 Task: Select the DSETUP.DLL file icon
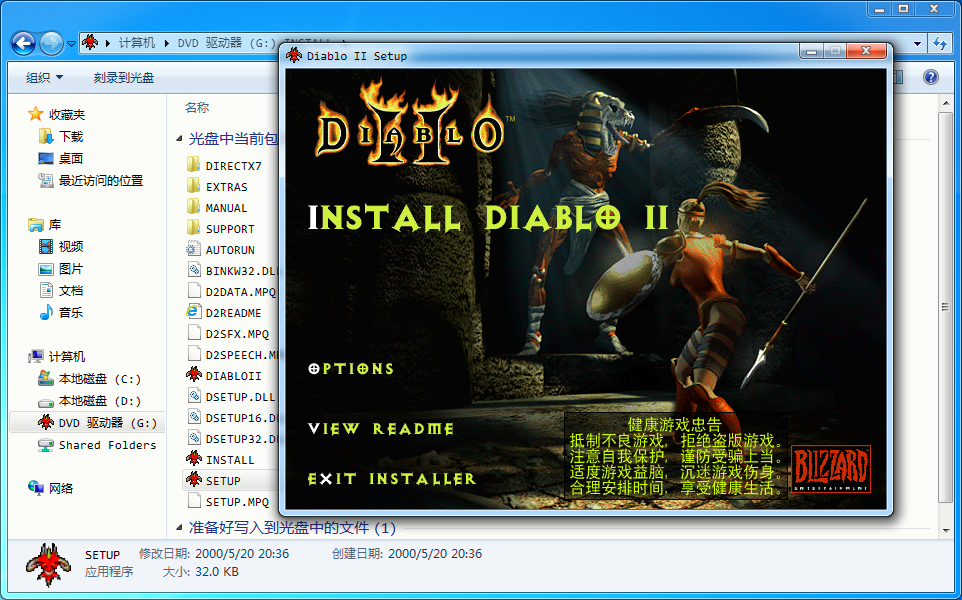[x=193, y=396]
